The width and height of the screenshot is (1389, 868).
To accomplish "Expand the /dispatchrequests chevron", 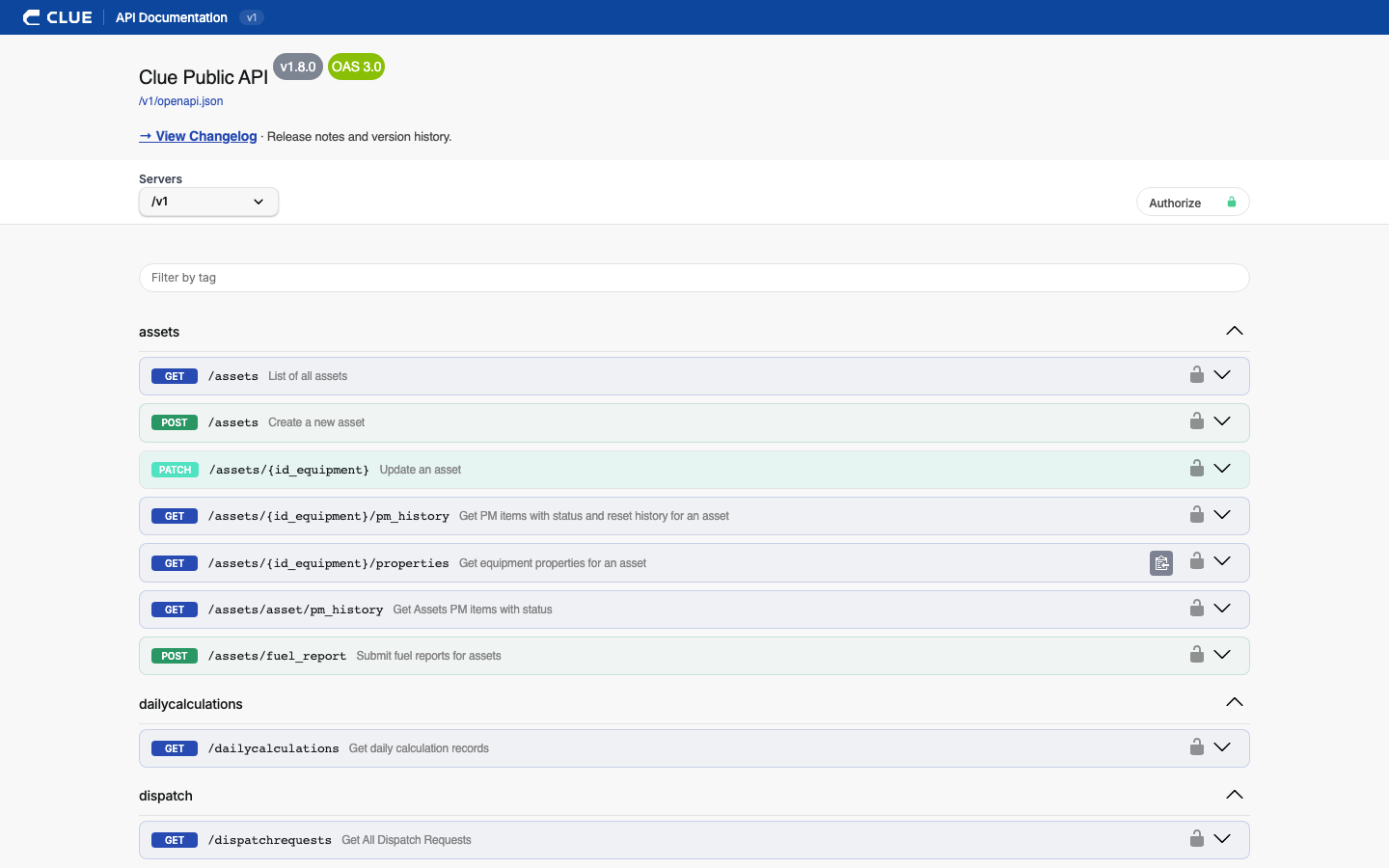I will tap(1222, 839).
